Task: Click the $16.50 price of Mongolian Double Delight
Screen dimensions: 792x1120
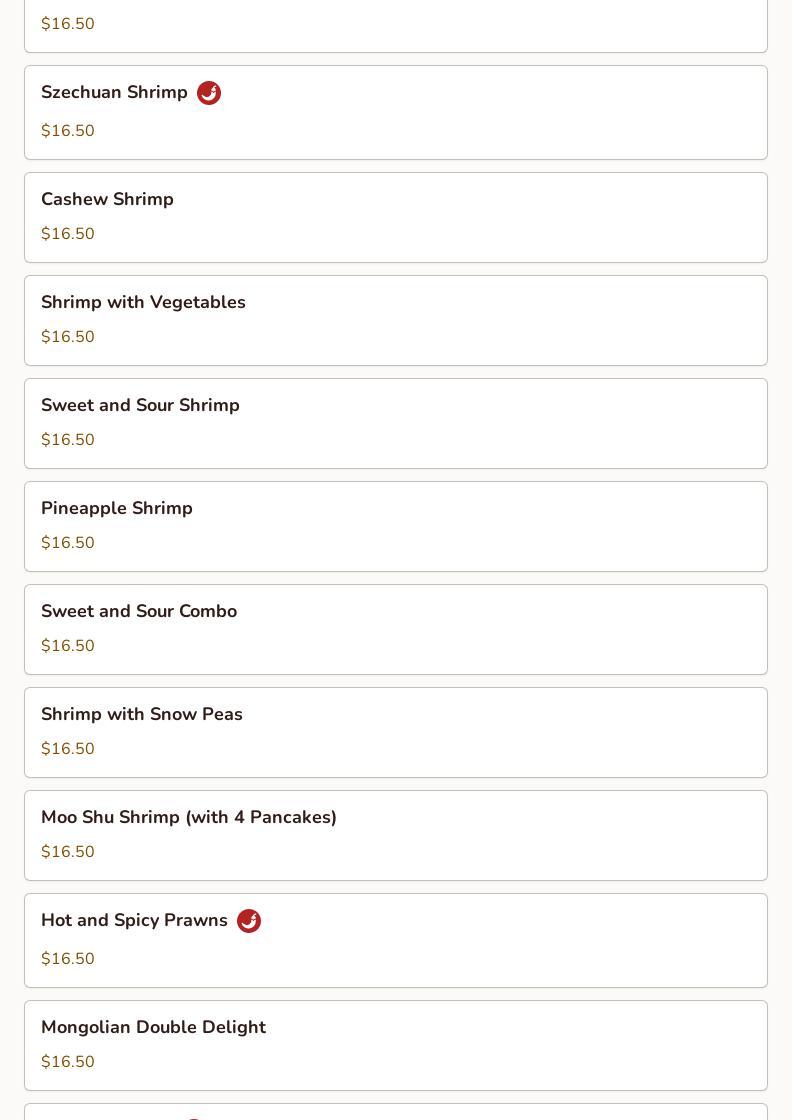Action: coord(68,1061)
